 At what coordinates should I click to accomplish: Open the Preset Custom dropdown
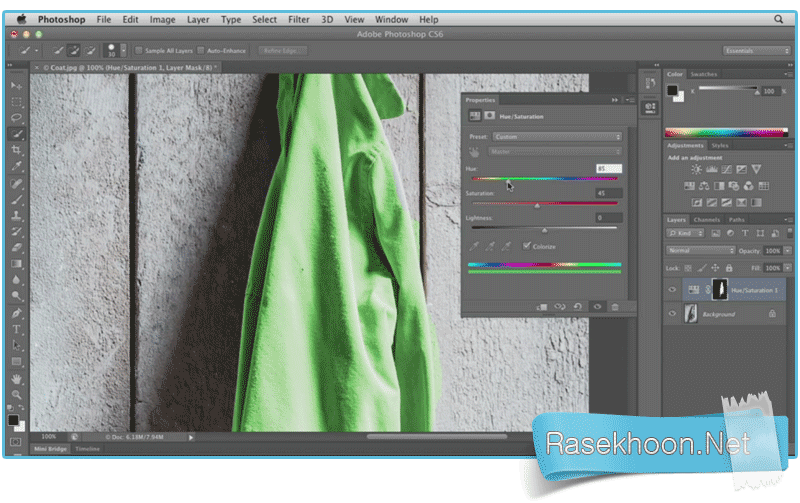click(x=557, y=137)
